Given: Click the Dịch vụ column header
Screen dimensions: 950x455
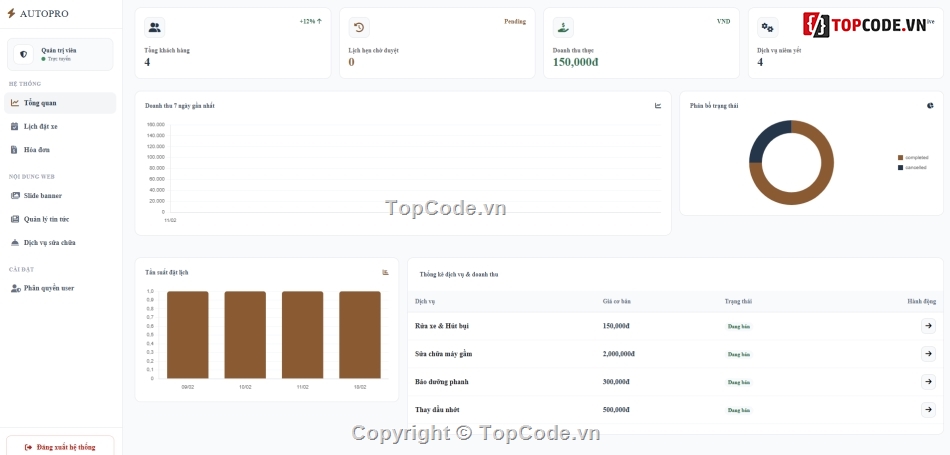Looking at the screenshot, I should click(425, 301).
